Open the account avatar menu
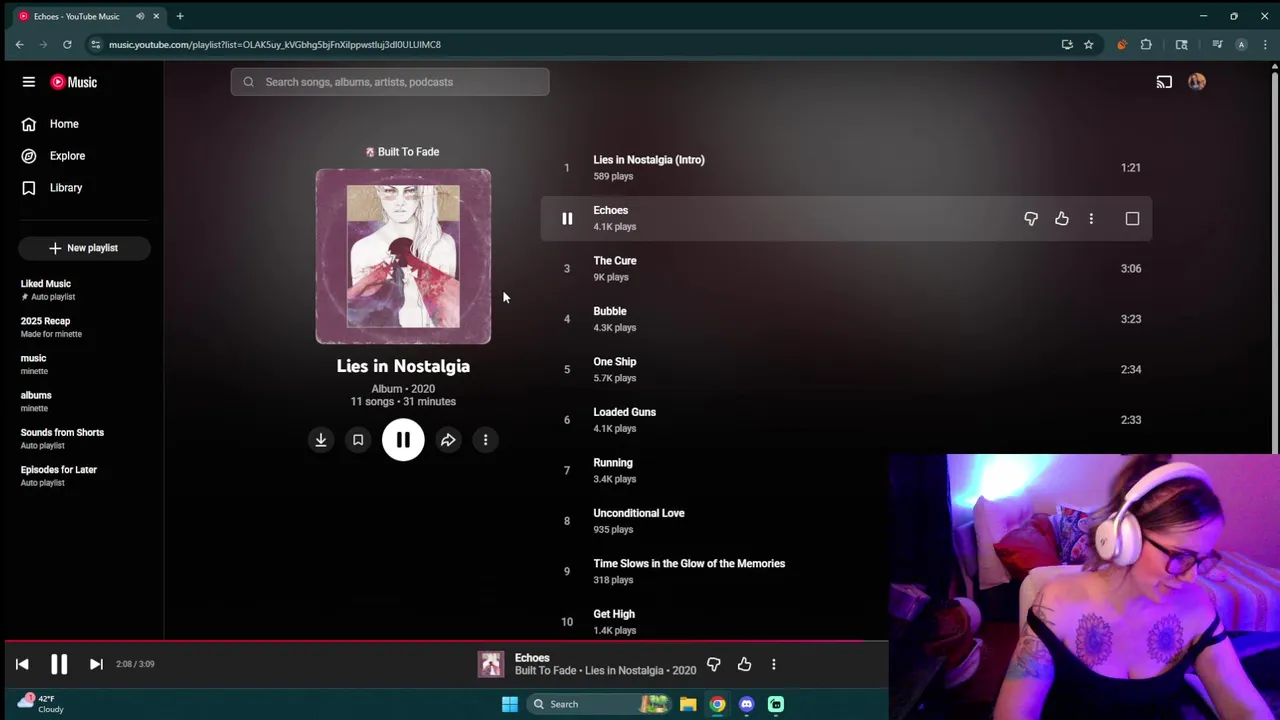This screenshot has width=1280, height=720. (1197, 82)
